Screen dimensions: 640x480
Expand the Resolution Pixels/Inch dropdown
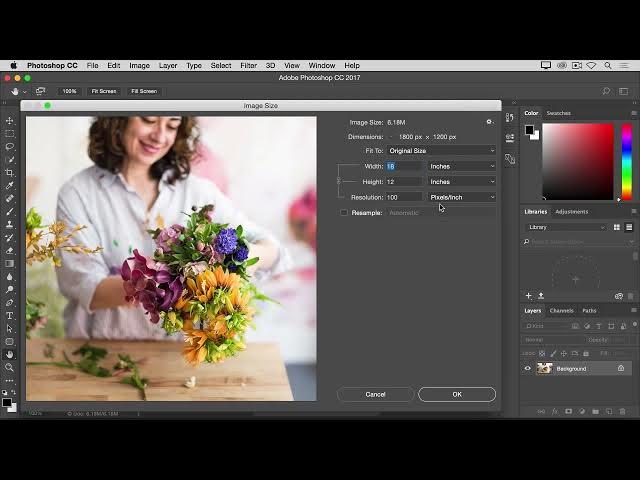click(462, 197)
